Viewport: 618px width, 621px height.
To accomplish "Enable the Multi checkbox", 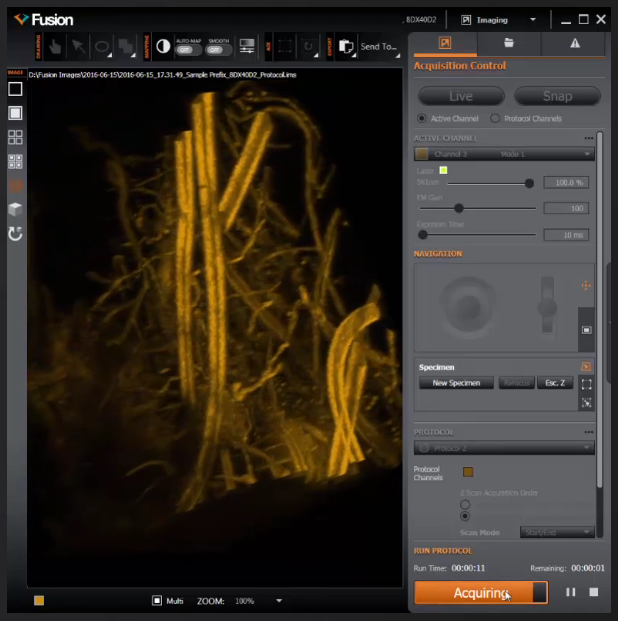I will (x=157, y=601).
